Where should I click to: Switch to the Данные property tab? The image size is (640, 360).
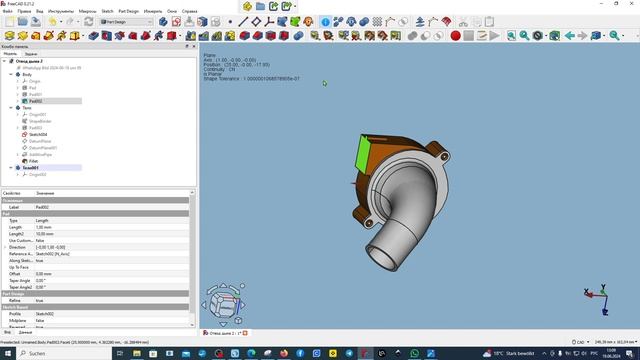pos(25,333)
